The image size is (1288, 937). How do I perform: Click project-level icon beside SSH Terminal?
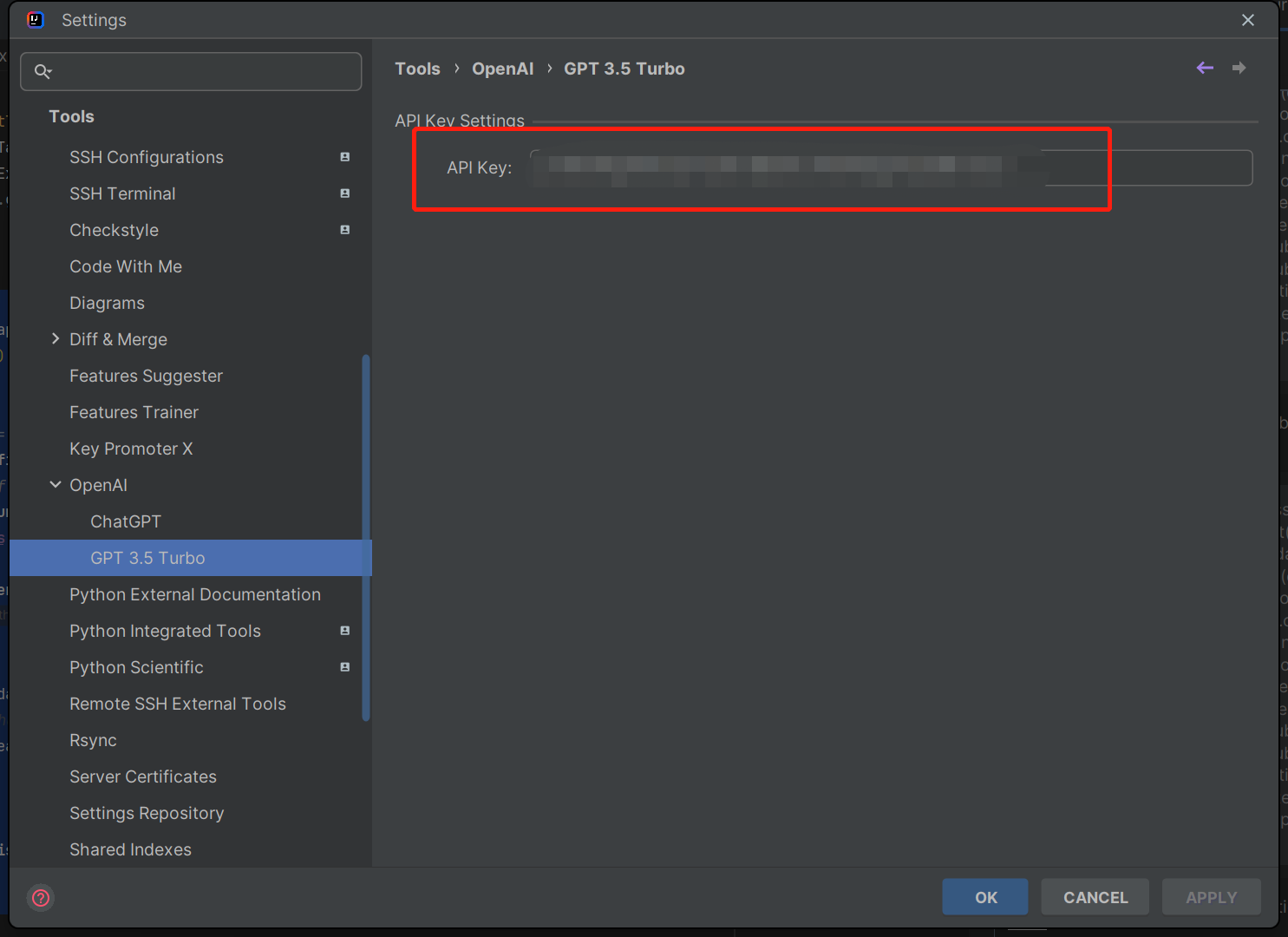point(345,193)
